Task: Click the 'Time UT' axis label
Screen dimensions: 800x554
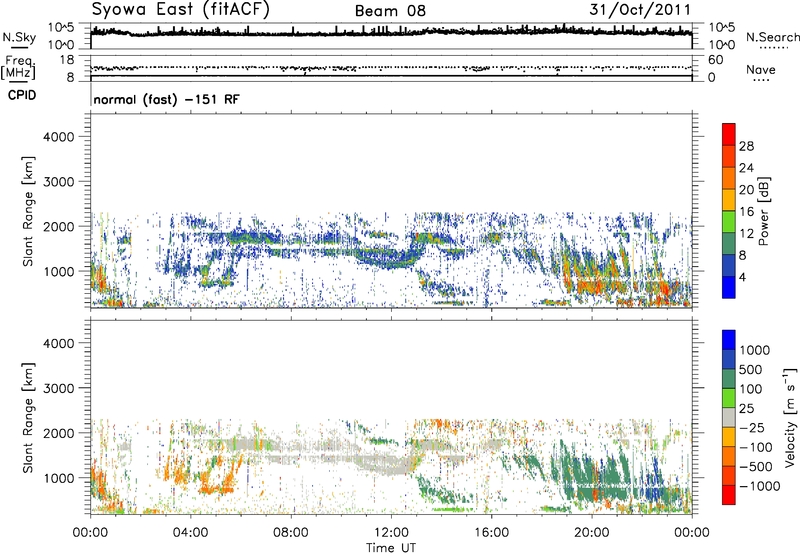Action: [391, 548]
